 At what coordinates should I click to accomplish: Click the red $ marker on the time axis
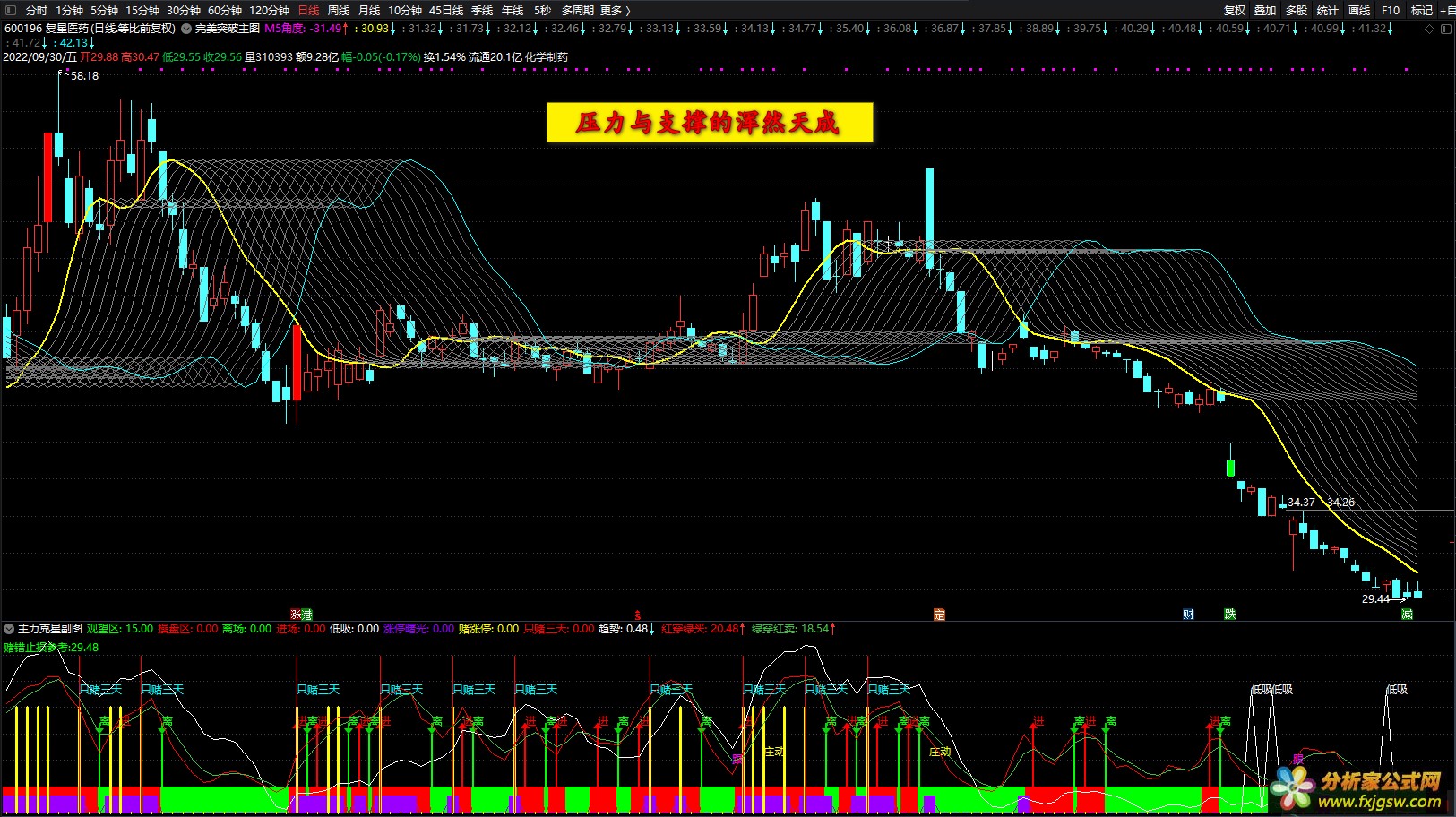click(x=638, y=615)
